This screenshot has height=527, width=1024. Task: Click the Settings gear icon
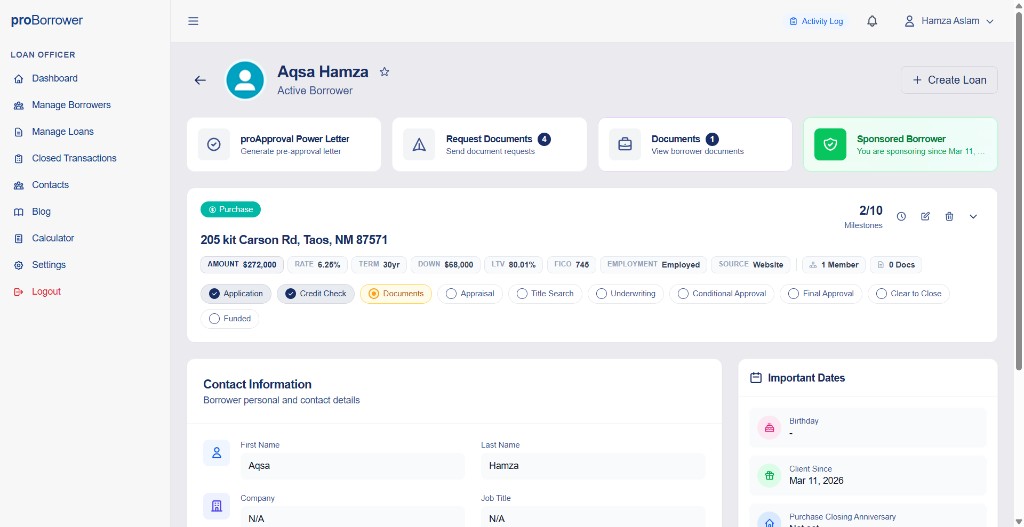click(18, 265)
